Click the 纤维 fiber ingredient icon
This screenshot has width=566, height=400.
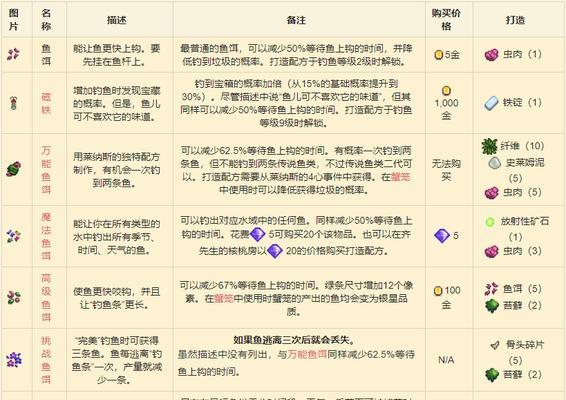[x=489, y=146]
